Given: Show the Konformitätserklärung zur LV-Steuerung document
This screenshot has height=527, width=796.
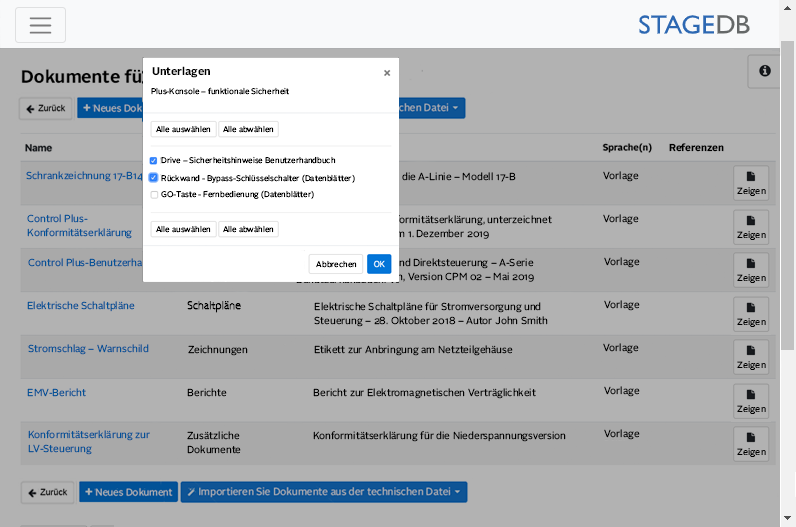Looking at the screenshot, I should click(750, 444).
